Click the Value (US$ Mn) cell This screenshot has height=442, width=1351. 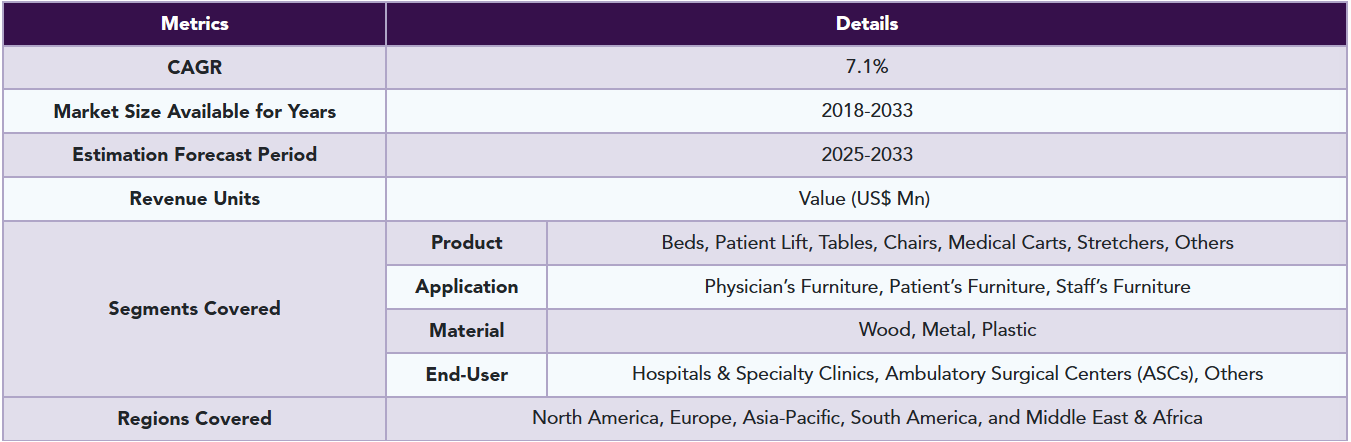[866, 199]
